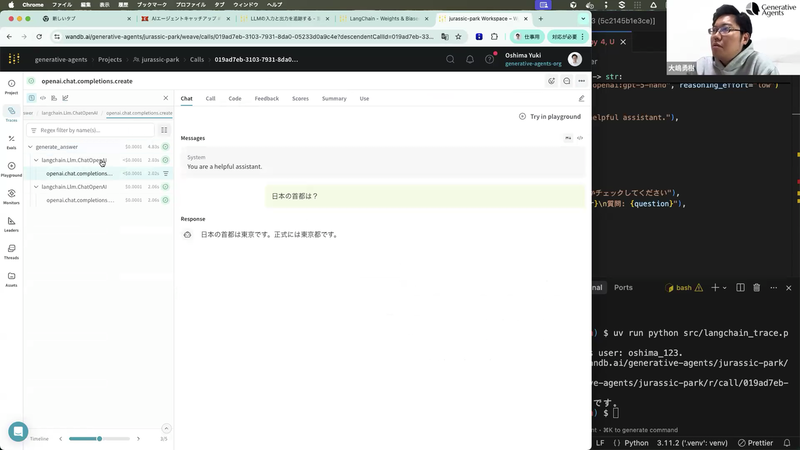Switch to the Summary tab
The height and width of the screenshot is (450, 800).
coord(334,98)
